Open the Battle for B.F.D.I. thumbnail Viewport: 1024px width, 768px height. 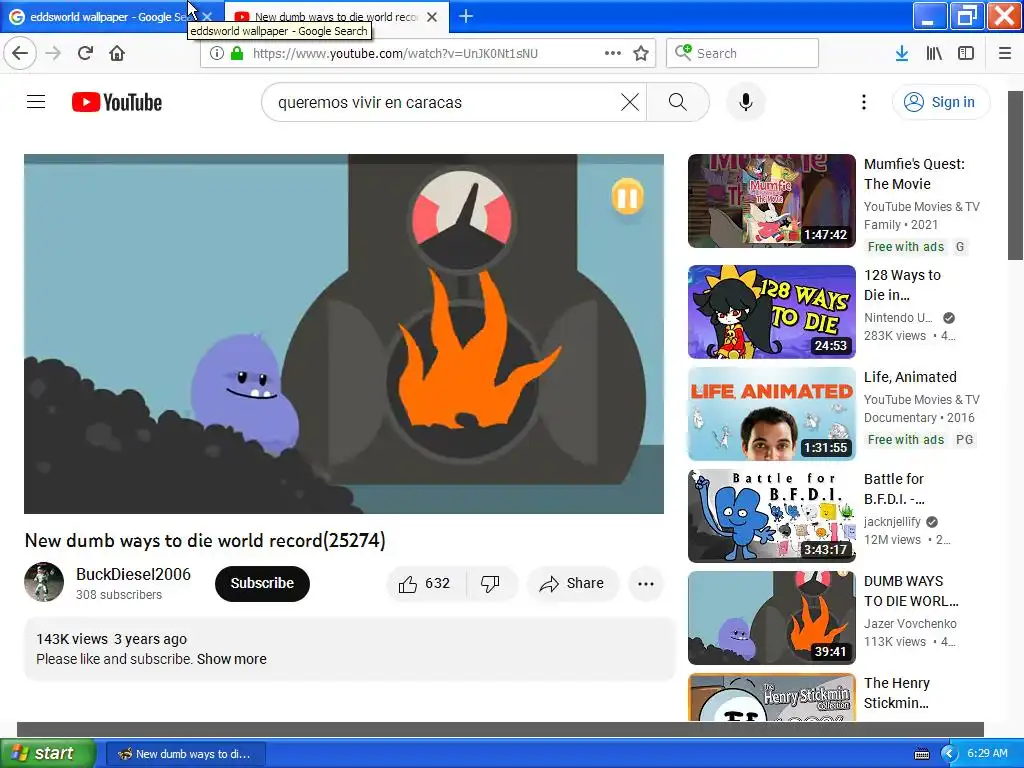771,515
